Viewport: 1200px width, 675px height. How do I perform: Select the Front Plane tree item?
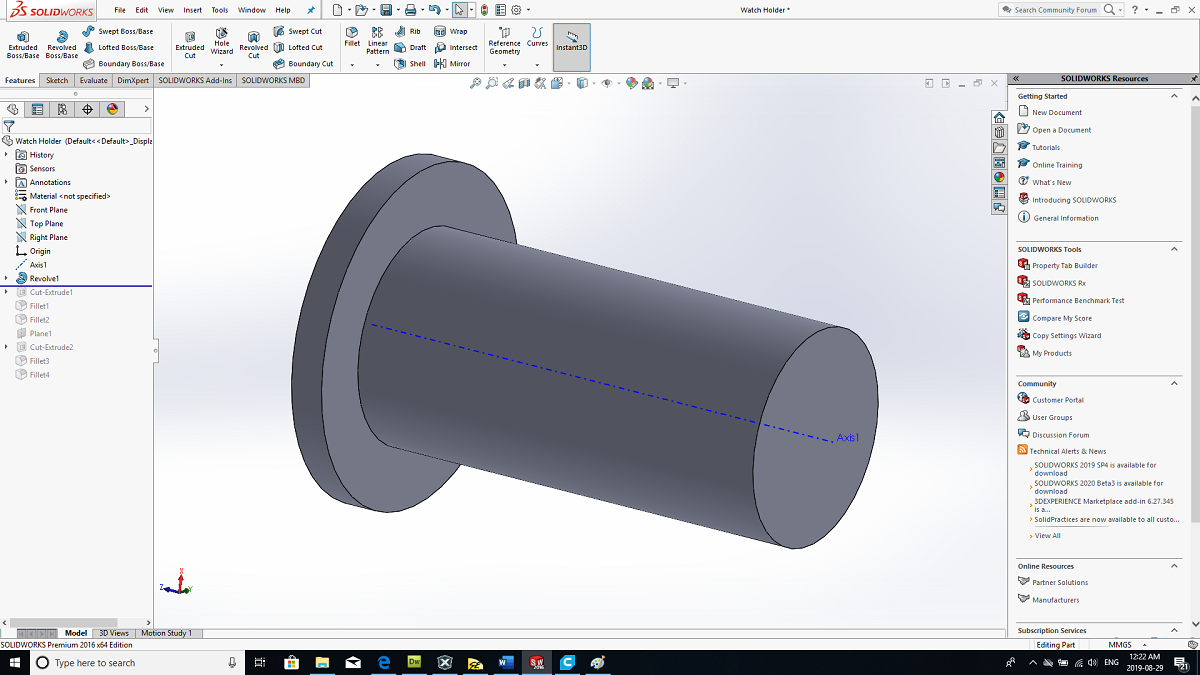pos(49,210)
